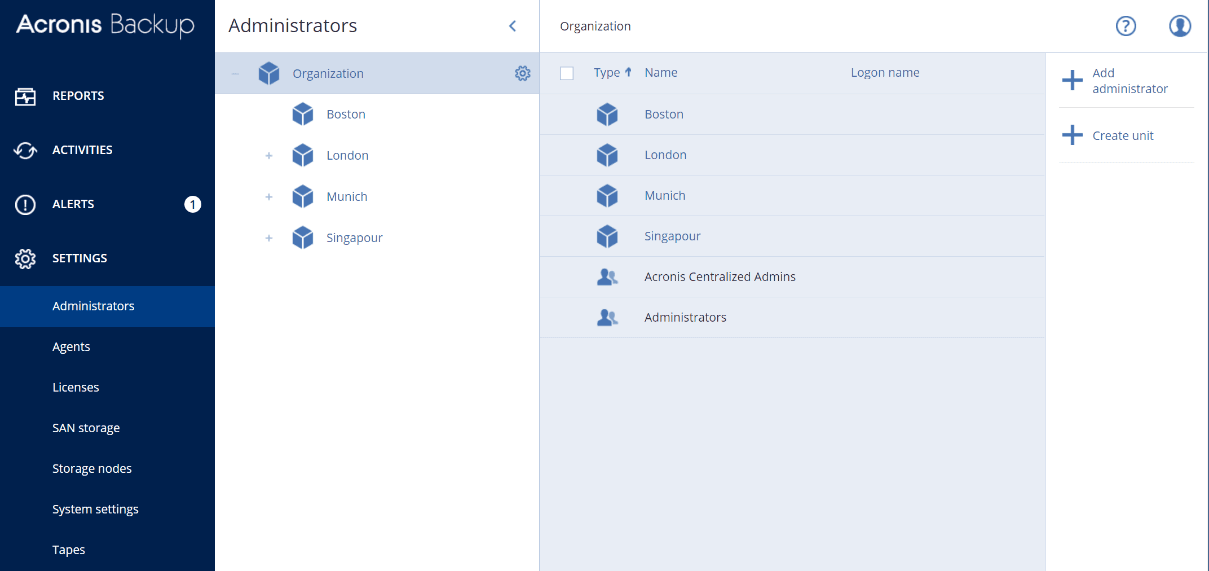Open the London link in table

pyautogui.click(x=665, y=155)
